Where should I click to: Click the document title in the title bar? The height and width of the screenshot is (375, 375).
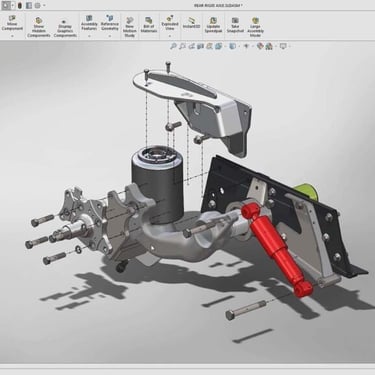click(218, 5)
